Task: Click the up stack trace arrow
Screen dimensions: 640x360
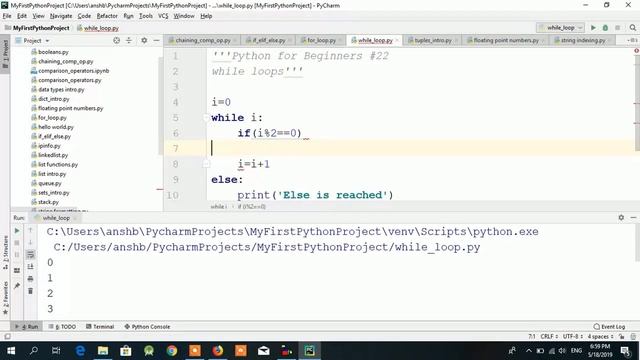Action: (x=30, y=231)
